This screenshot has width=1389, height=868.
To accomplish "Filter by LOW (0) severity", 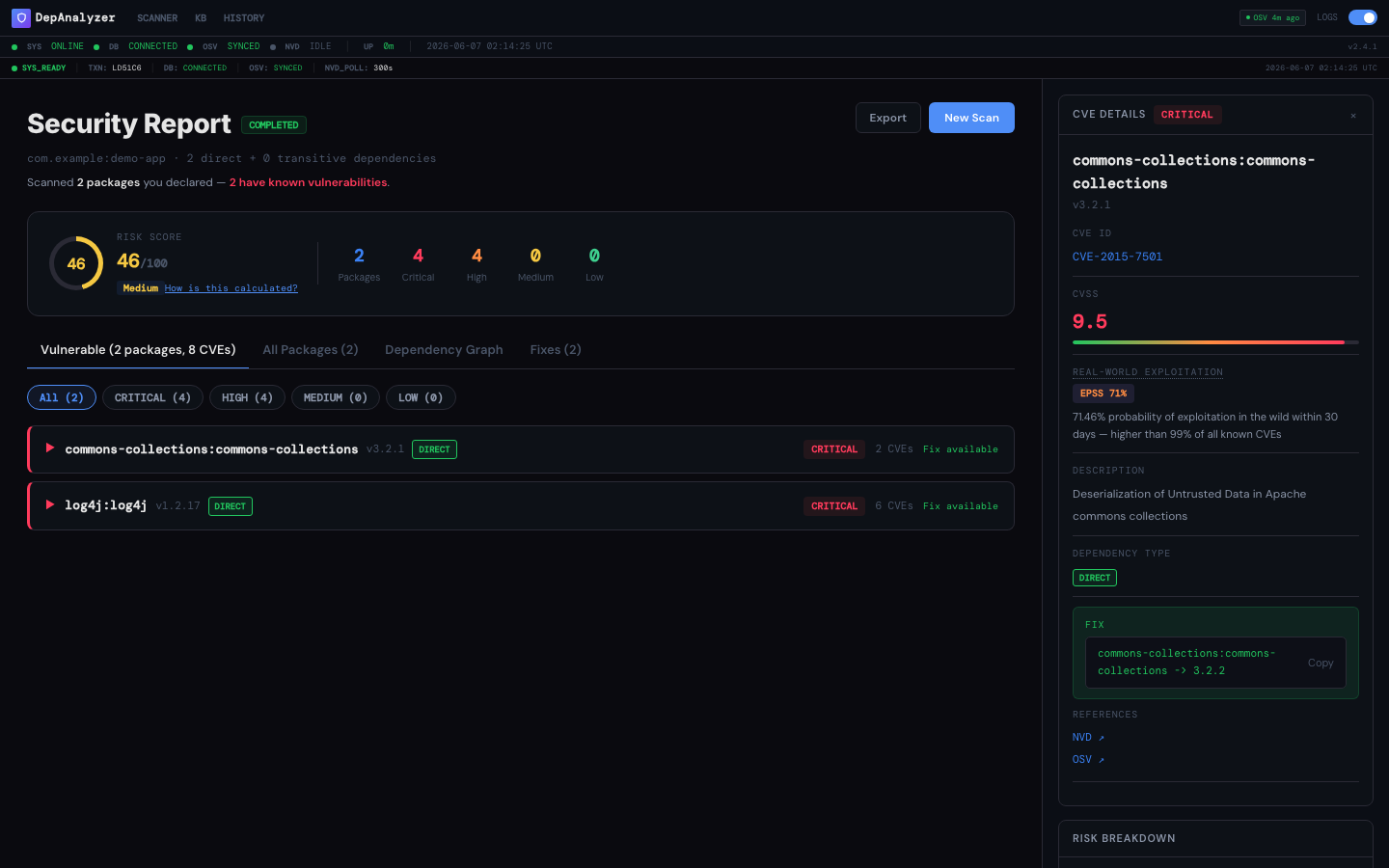I will (421, 397).
